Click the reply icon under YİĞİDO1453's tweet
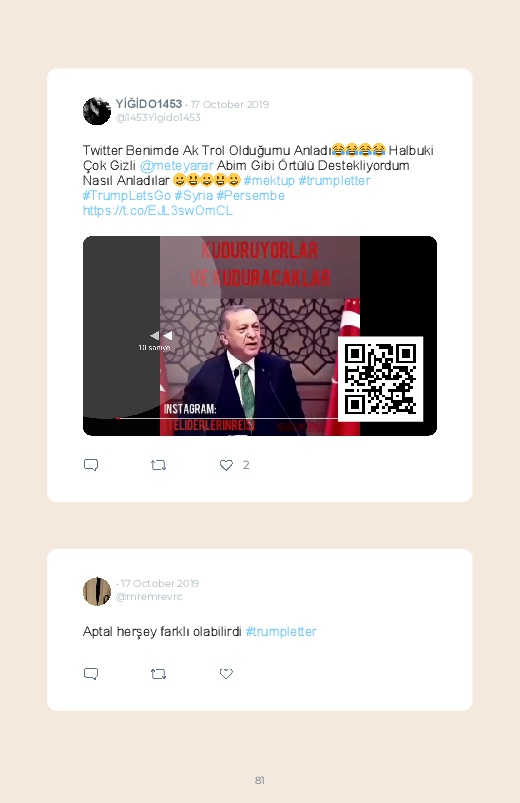 click(91, 464)
